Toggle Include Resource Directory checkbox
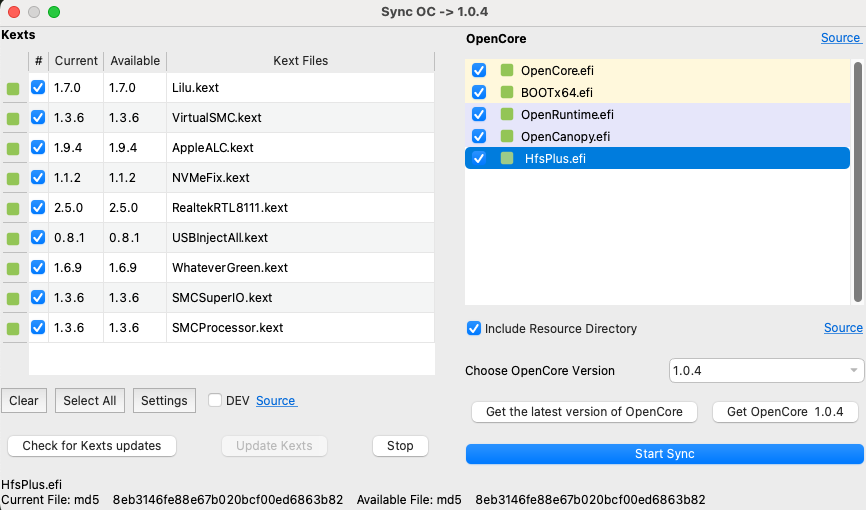This screenshot has height=510, width=866. click(474, 328)
